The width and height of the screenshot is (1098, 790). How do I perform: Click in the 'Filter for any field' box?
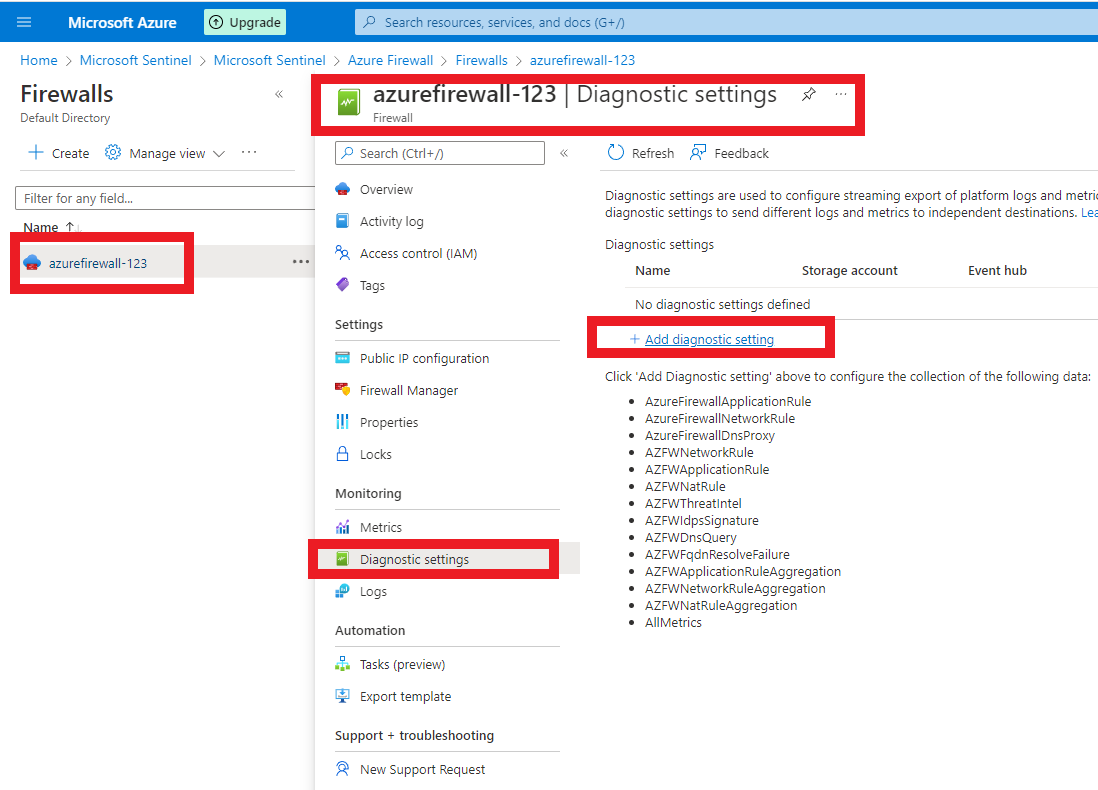pos(160,198)
